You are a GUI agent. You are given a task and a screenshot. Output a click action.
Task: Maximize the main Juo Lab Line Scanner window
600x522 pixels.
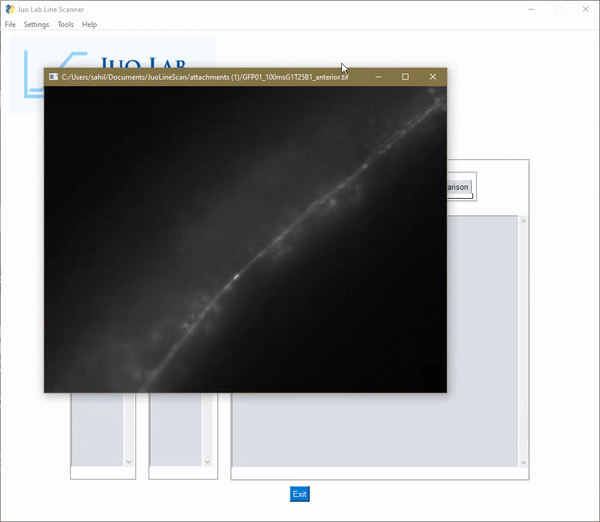pyautogui.click(x=557, y=9)
